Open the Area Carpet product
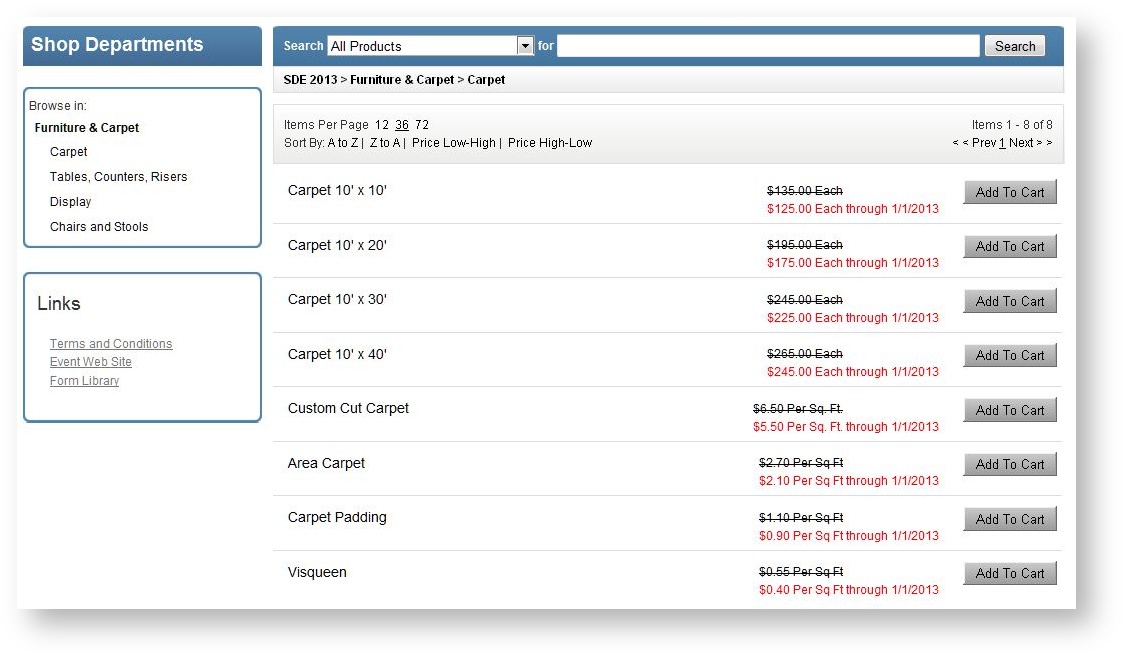1124x657 pixels. pyautogui.click(x=326, y=463)
